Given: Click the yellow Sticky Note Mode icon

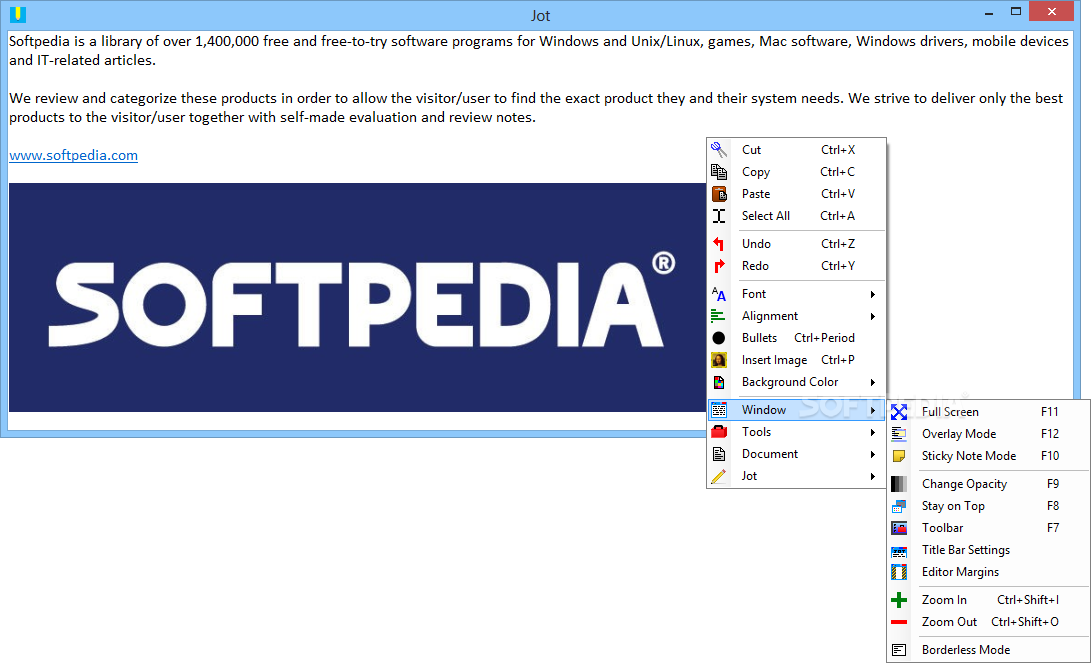Looking at the screenshot, I should [x=899, y=456].
